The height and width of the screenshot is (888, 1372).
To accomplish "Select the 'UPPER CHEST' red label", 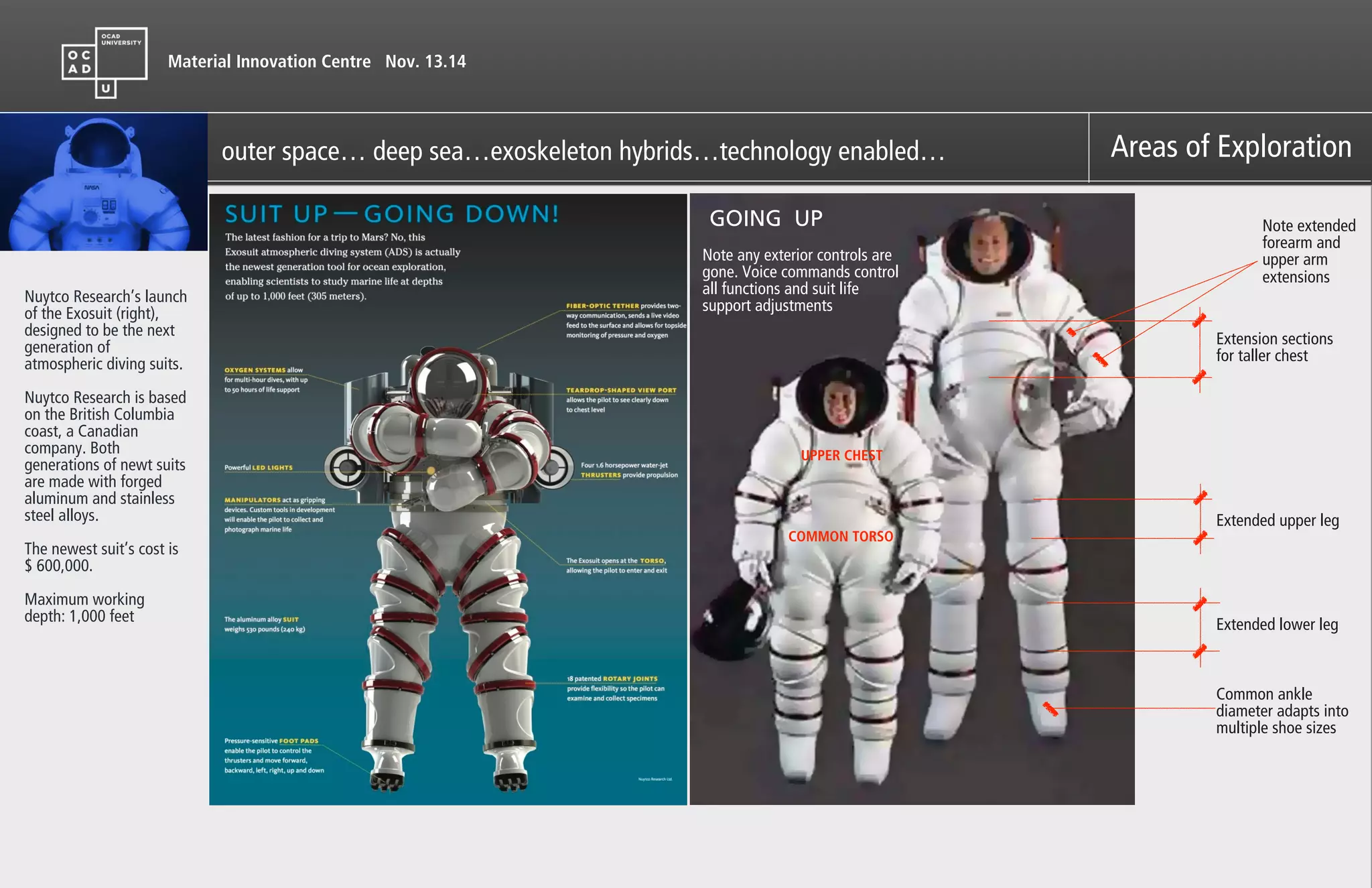I will coord(841,455).
